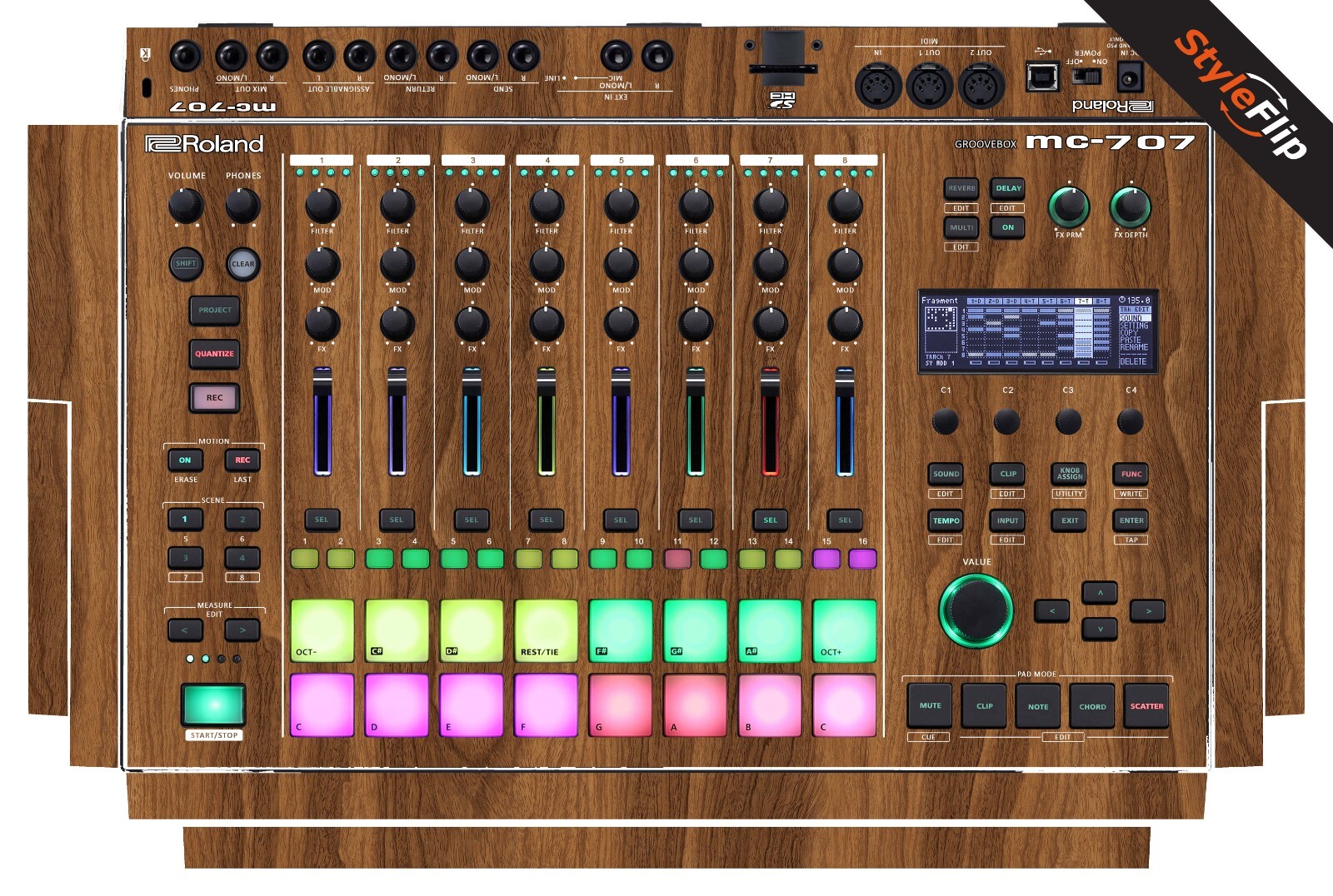Hit the C# pad

(397, 630)
